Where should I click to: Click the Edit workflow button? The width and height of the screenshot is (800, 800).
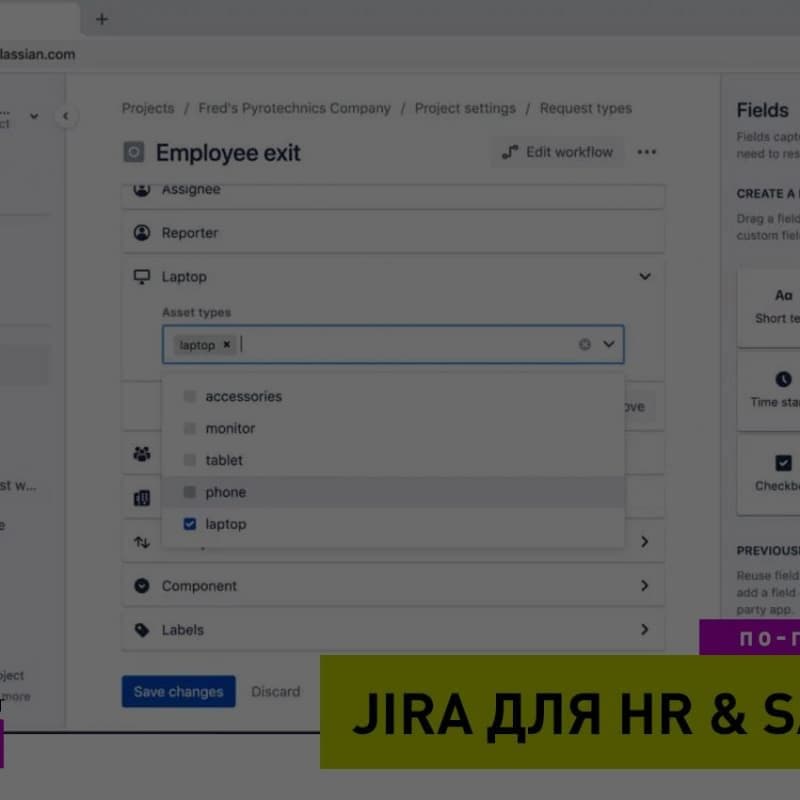pos(557,152)
